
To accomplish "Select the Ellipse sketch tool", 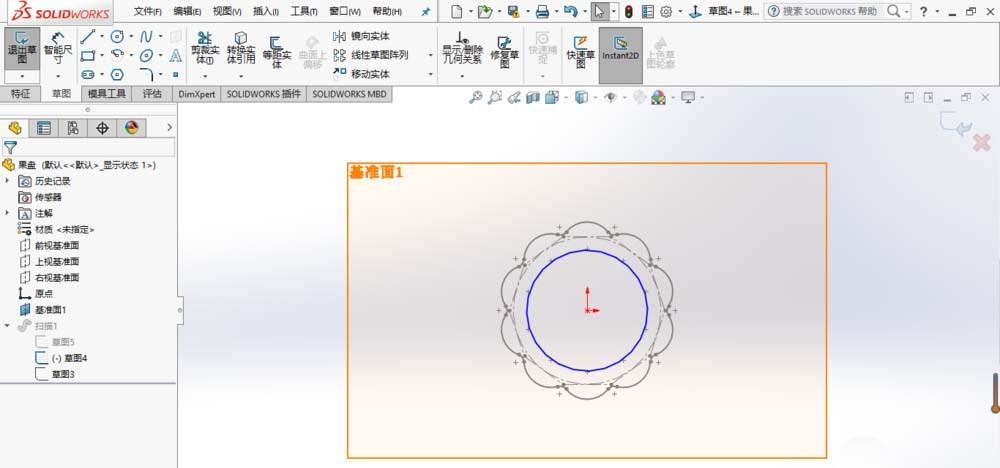I will 146,55.
